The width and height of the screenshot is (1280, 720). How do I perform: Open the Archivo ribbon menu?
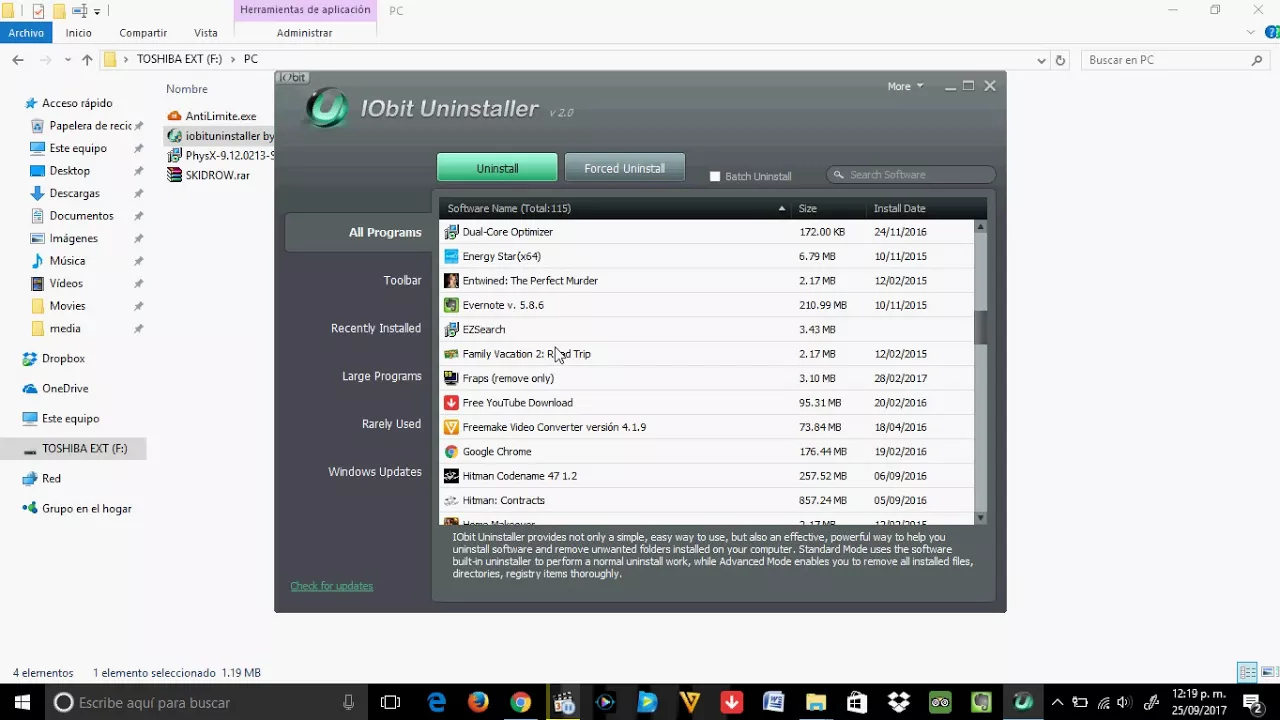coord(26,33)
